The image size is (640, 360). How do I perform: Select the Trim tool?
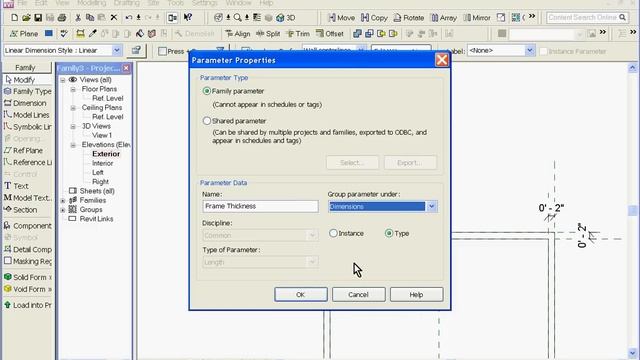point(298,34)
